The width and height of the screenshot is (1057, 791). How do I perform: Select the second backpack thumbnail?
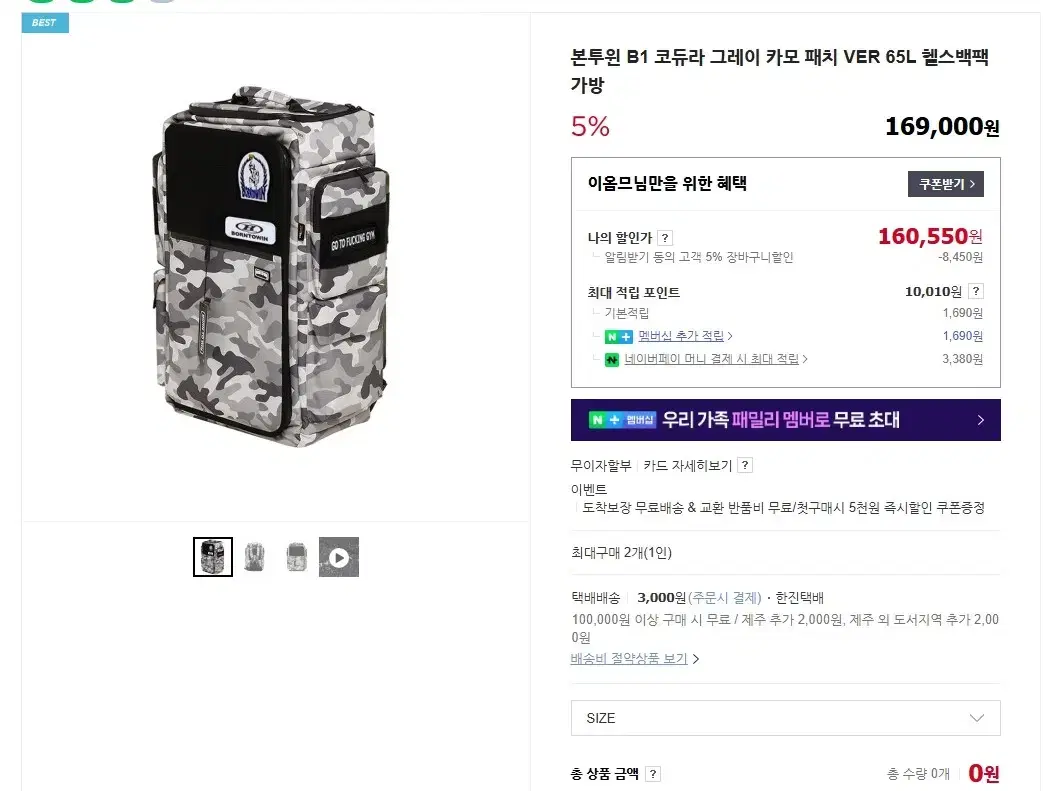pos(255,557)
